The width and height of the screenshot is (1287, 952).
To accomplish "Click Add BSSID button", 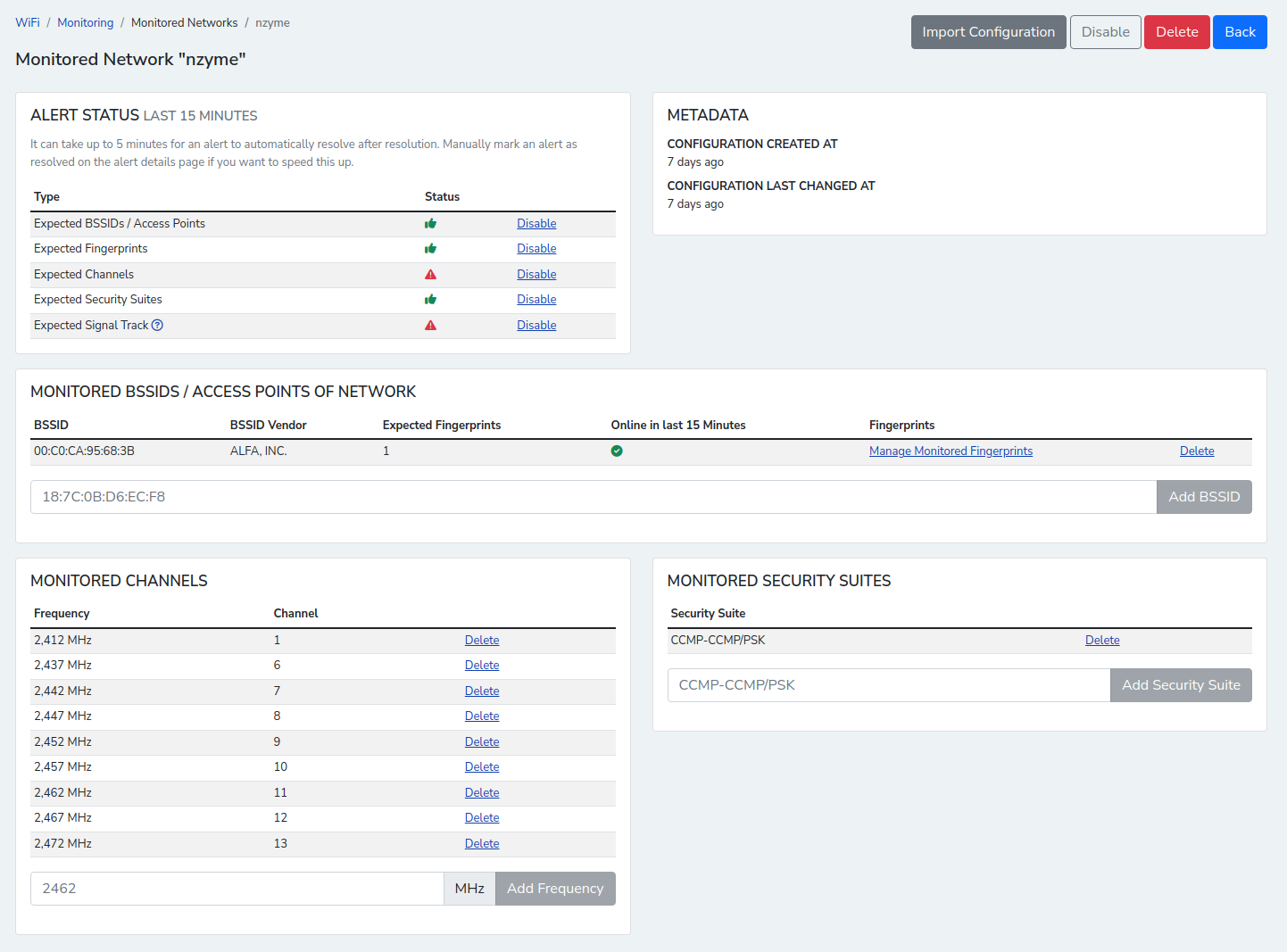I will point(1204,497).
